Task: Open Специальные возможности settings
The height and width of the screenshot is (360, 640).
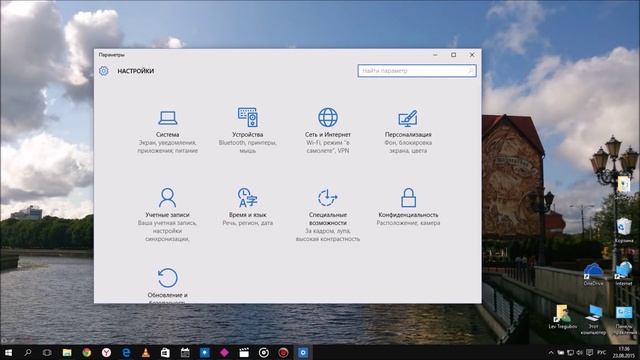Action: pyautogui.click(x=328, y=215)
